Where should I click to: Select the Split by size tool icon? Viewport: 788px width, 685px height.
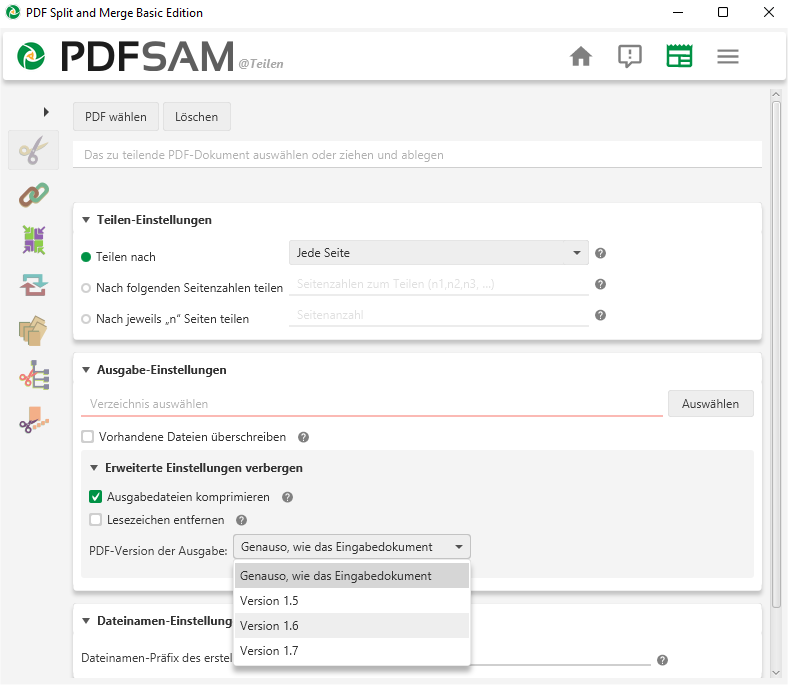pos(34,420)
